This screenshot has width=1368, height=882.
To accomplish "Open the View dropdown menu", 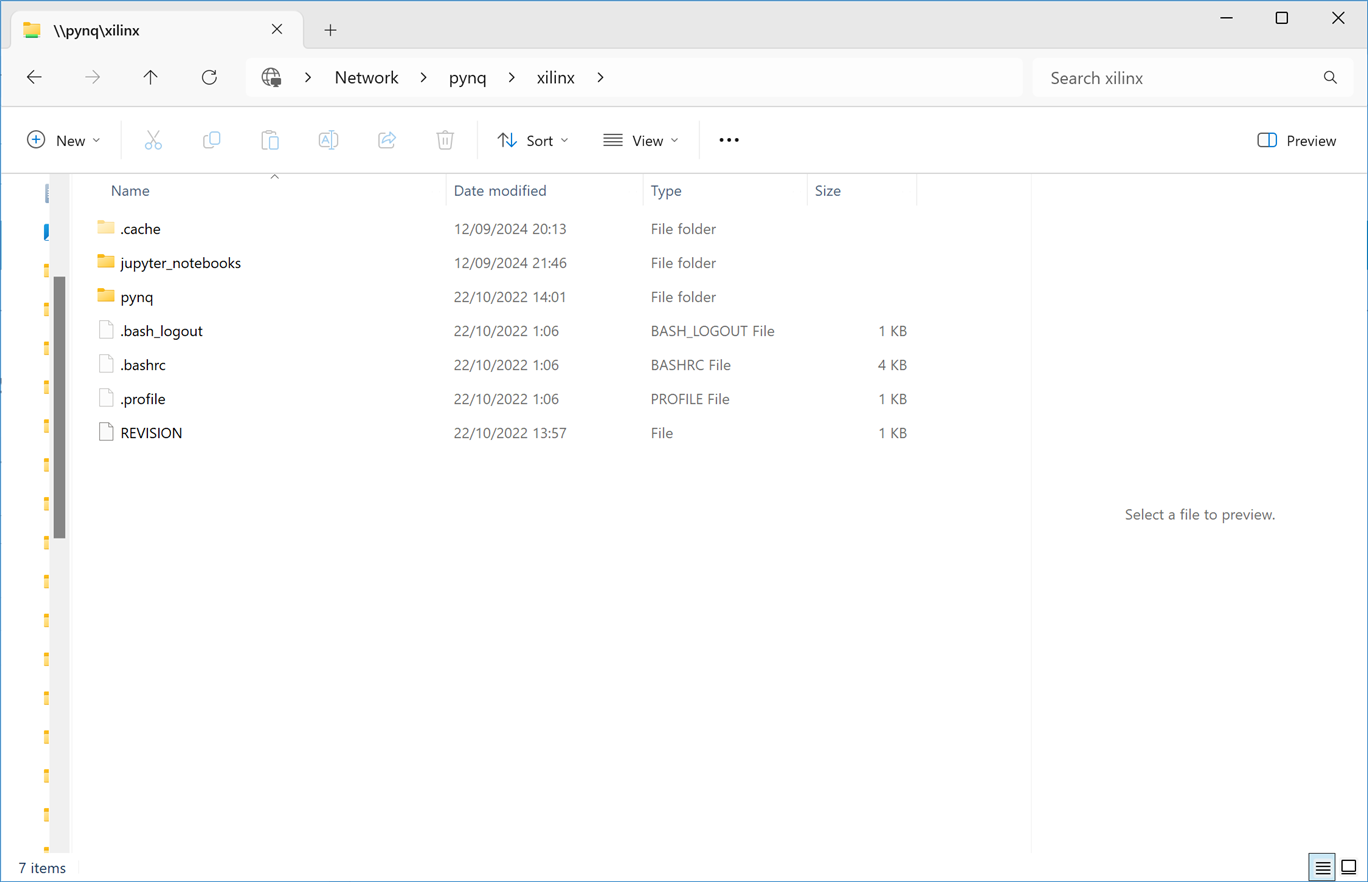I will [x=641, y=141].
